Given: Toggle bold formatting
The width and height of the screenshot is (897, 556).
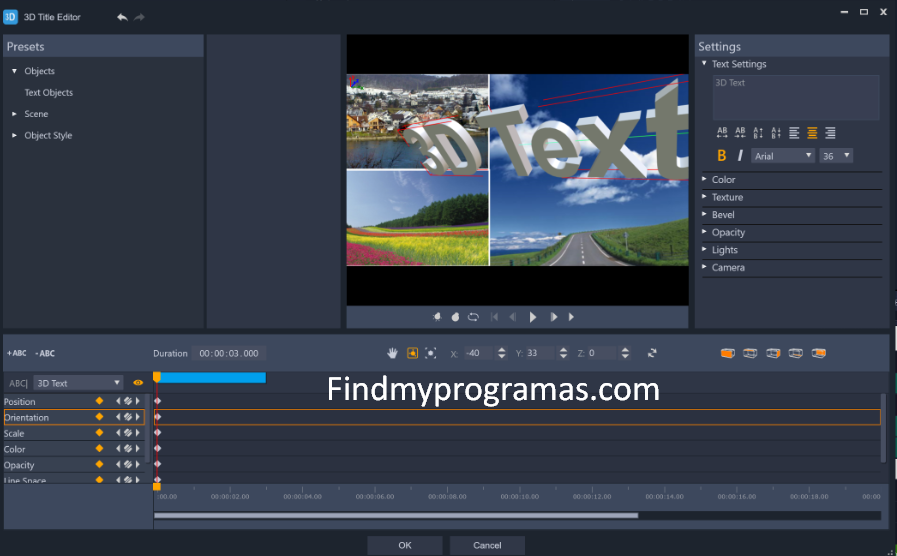Looking at the screenshot, I should pos(722,156).
